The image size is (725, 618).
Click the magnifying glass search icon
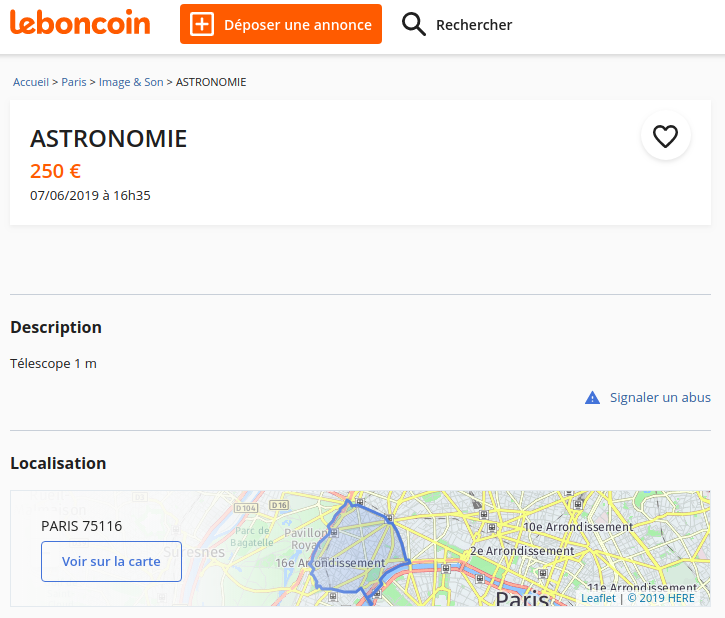414,24
